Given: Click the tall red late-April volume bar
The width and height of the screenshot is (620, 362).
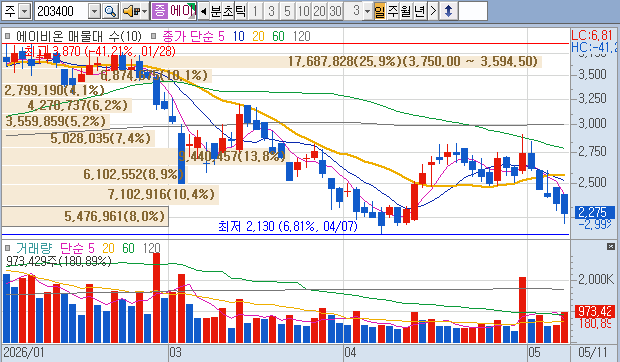Looking at the screenshot, I should (x=522, y=310).
